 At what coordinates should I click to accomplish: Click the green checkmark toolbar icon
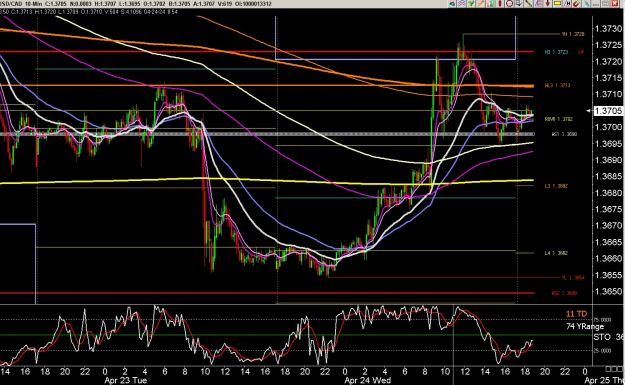(471, 4)
